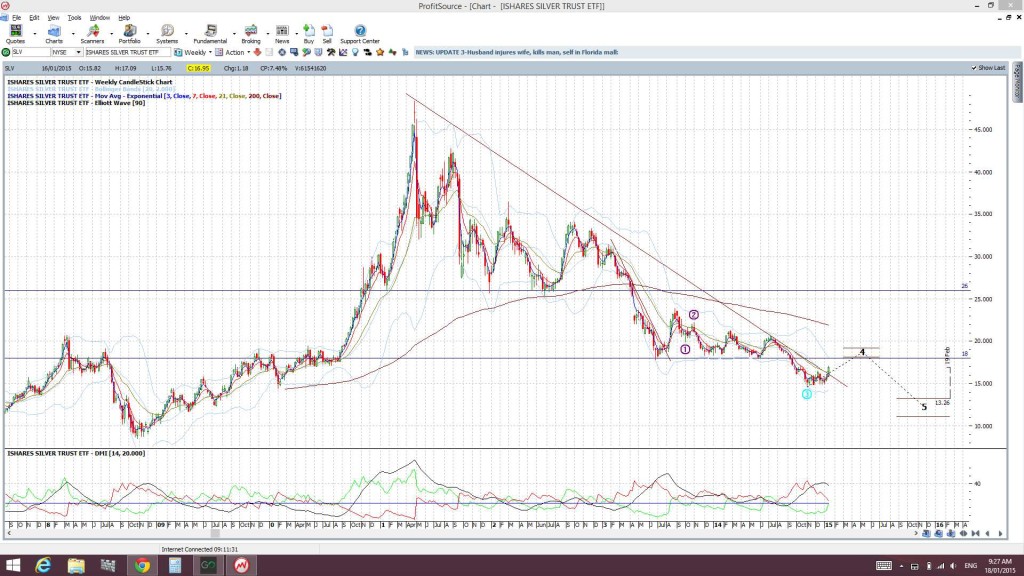Click the Weekly CandleStick Chart legend label

coord(90,82)
